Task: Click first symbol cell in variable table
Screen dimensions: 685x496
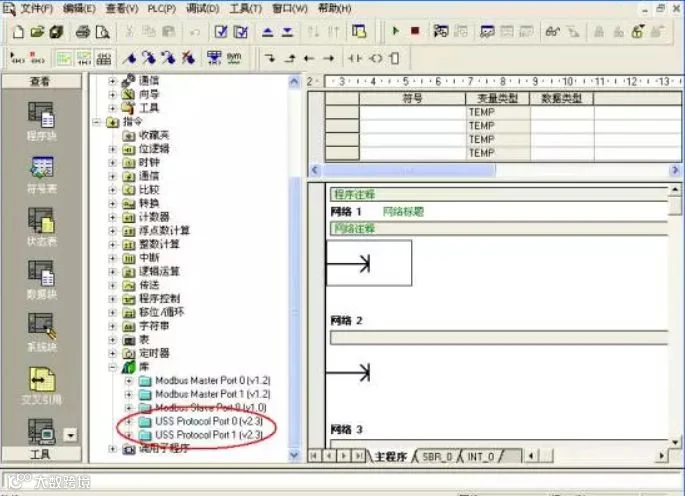Action: click(x=412, y=112)
